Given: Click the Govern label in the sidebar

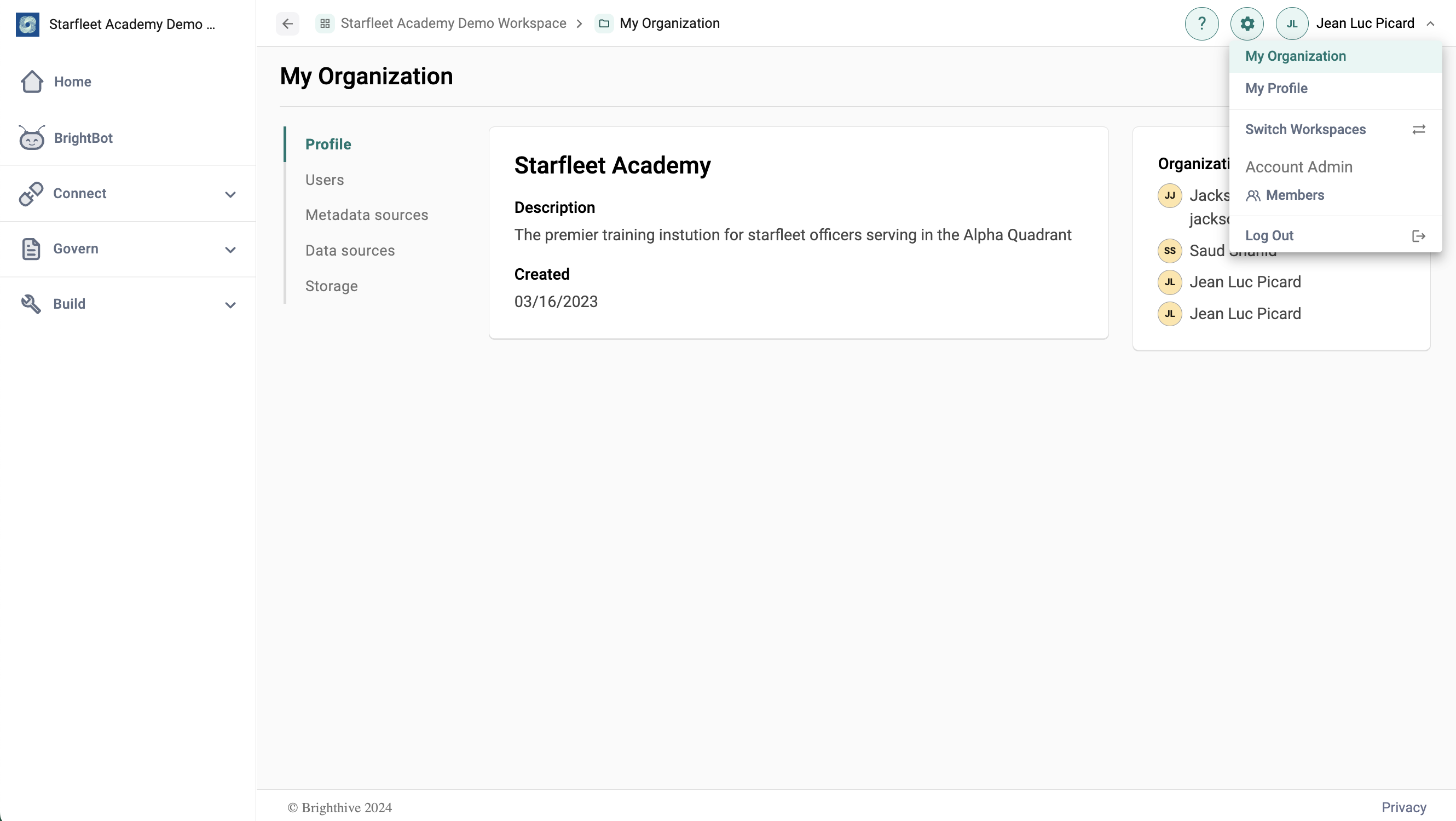Looking at the screenshot, I should click(x=76, y=249).
